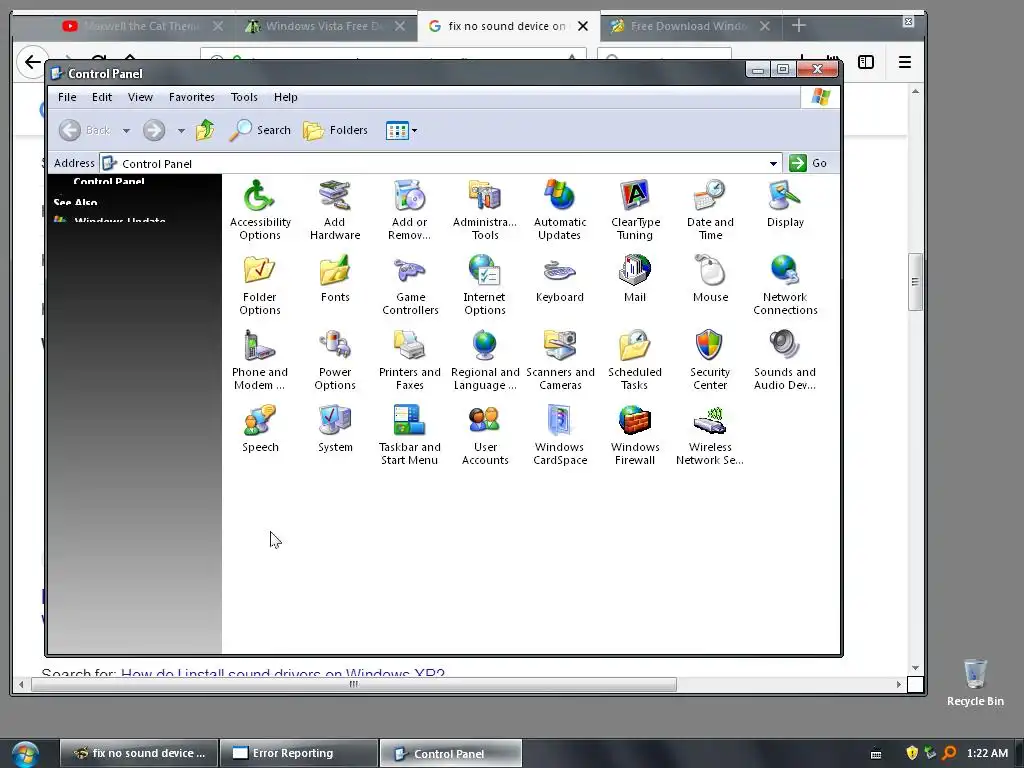The width and height of the screenshot is (1024, 768).
Task: Click the security shield tray icon
Action: tap(912, 753)
